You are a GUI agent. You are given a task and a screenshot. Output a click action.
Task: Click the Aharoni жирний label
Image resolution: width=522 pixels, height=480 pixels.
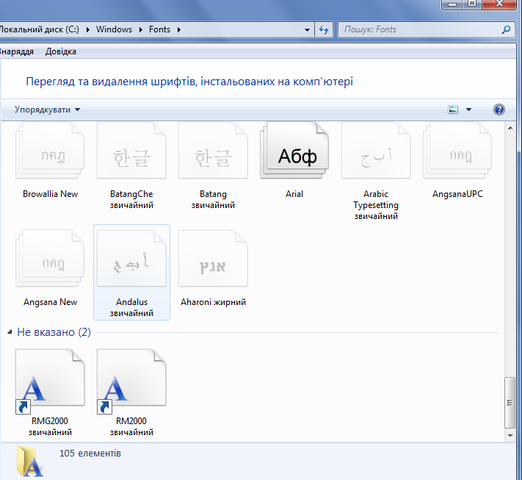(213, 302)
